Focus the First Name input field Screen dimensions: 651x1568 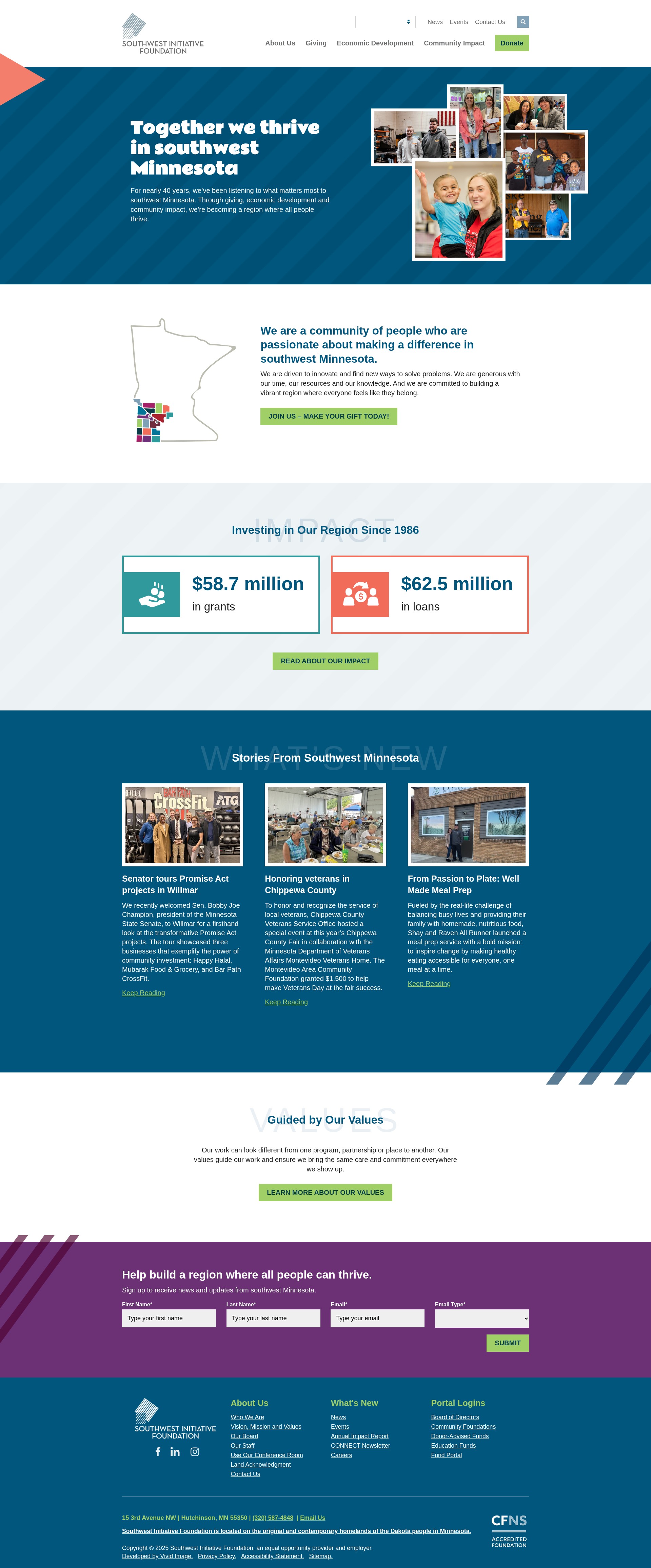(169, 1318)
